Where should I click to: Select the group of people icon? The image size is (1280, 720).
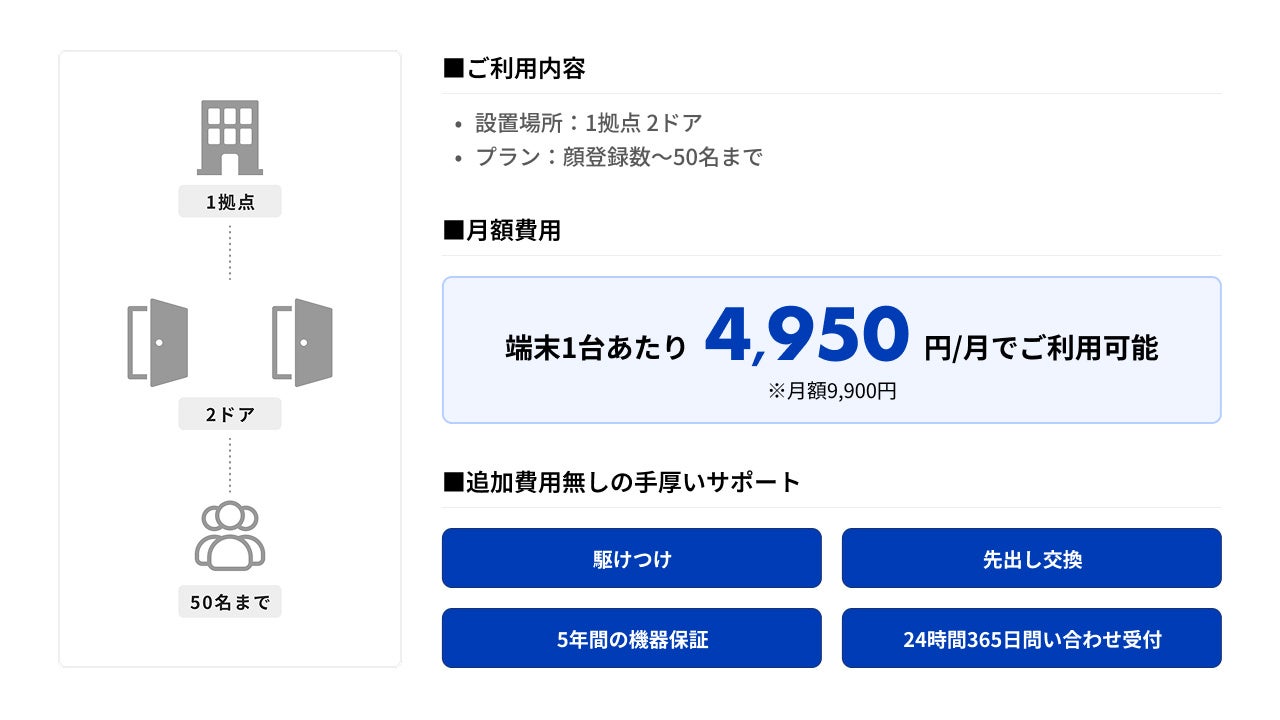tap(230, 535)
